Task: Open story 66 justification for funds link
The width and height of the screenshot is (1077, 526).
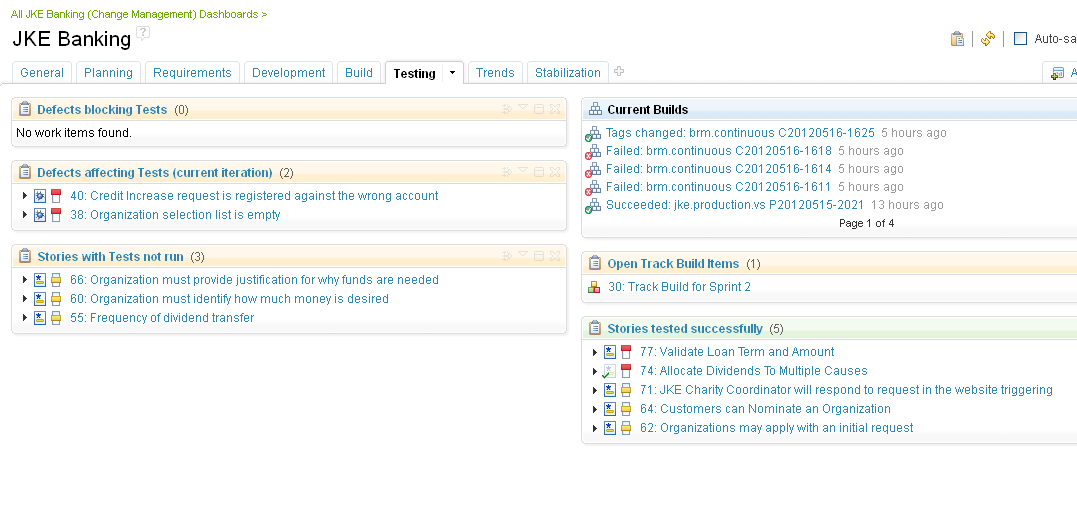Action: pyautogui.click(x=254, y=279)
